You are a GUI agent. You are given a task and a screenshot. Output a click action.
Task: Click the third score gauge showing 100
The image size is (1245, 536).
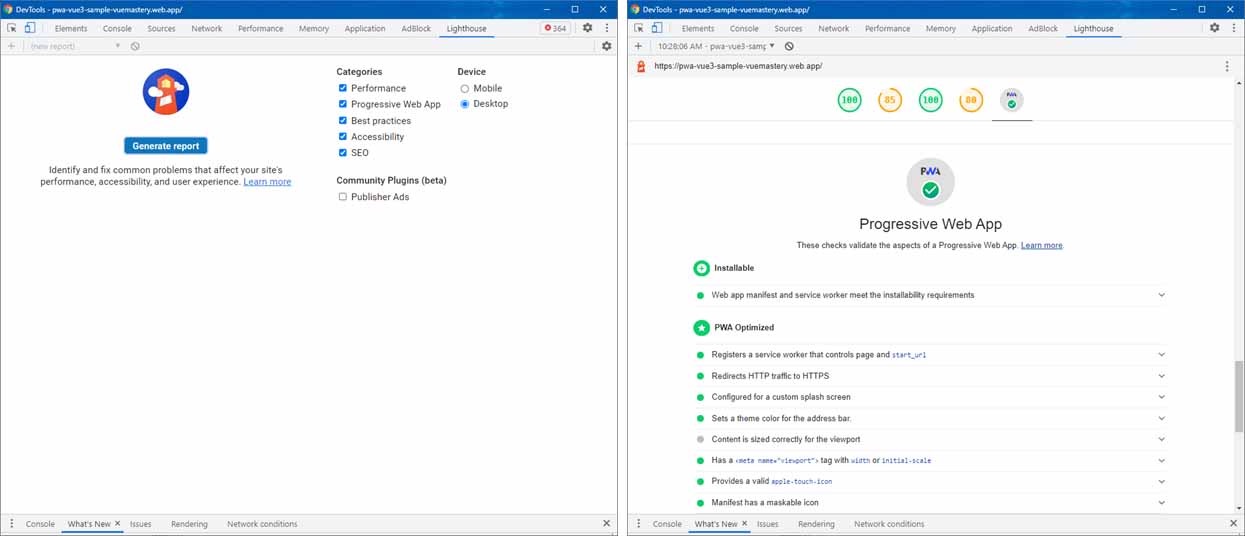point(930,100)
